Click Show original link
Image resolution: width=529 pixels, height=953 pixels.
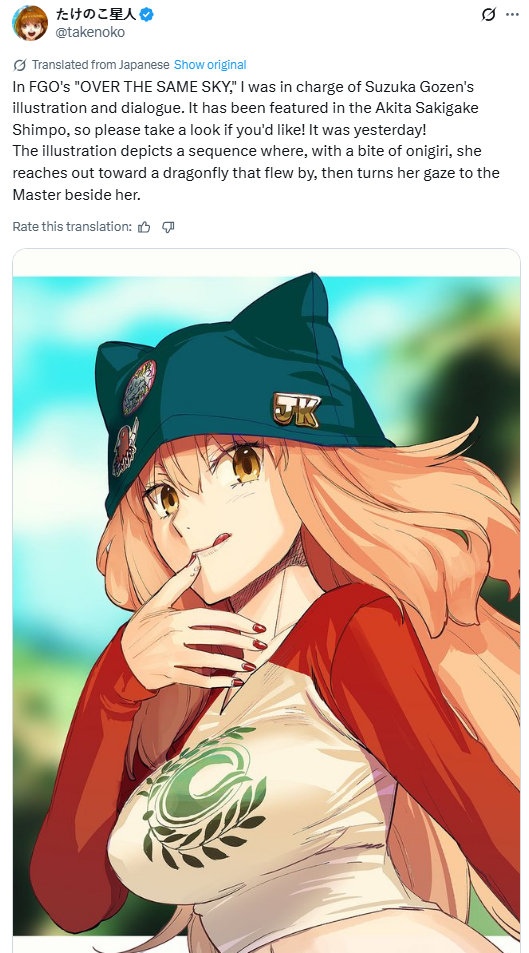[x=210, y=65]
